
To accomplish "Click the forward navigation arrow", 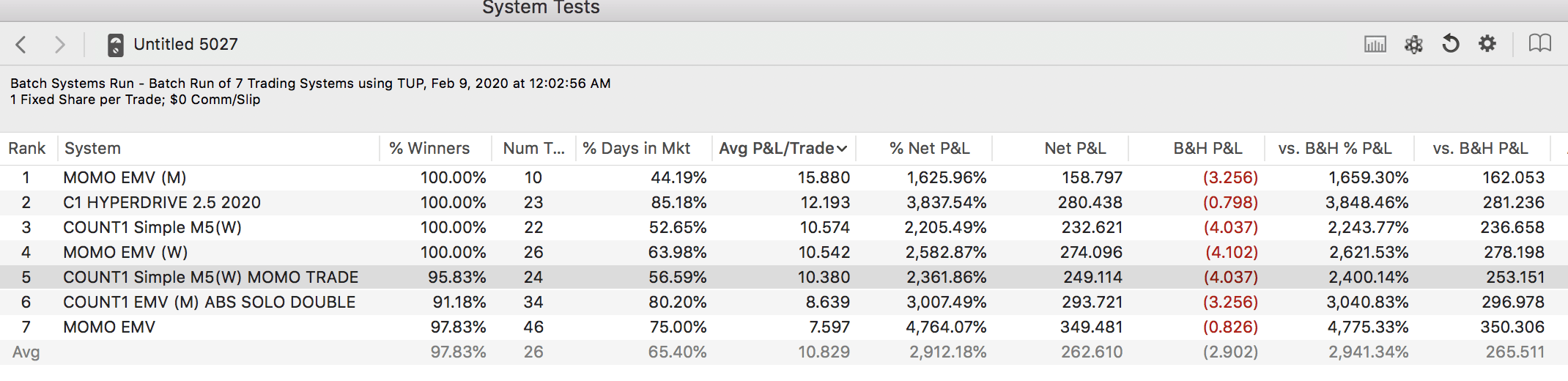I will [x=60, y=45].
